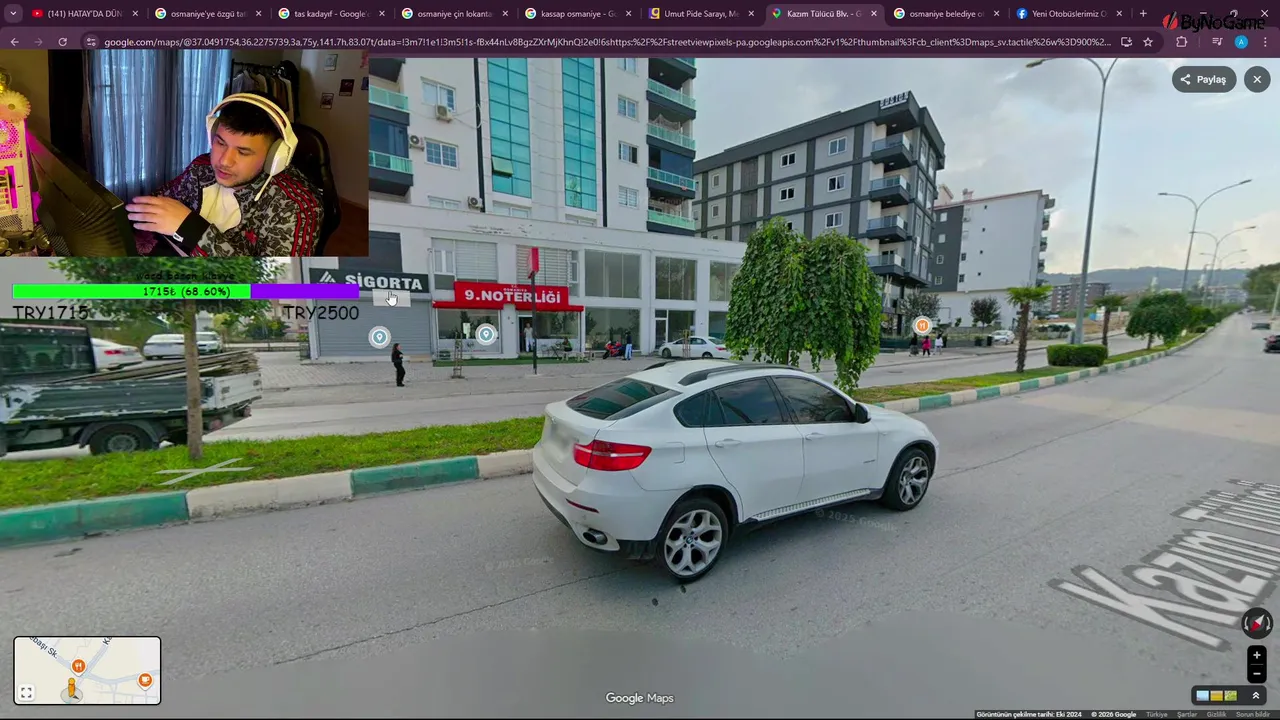1280x720 pixels.
Task: Switch to the kassap osmaniye tab
Action: pyautogui.click(x=578, y=14)
